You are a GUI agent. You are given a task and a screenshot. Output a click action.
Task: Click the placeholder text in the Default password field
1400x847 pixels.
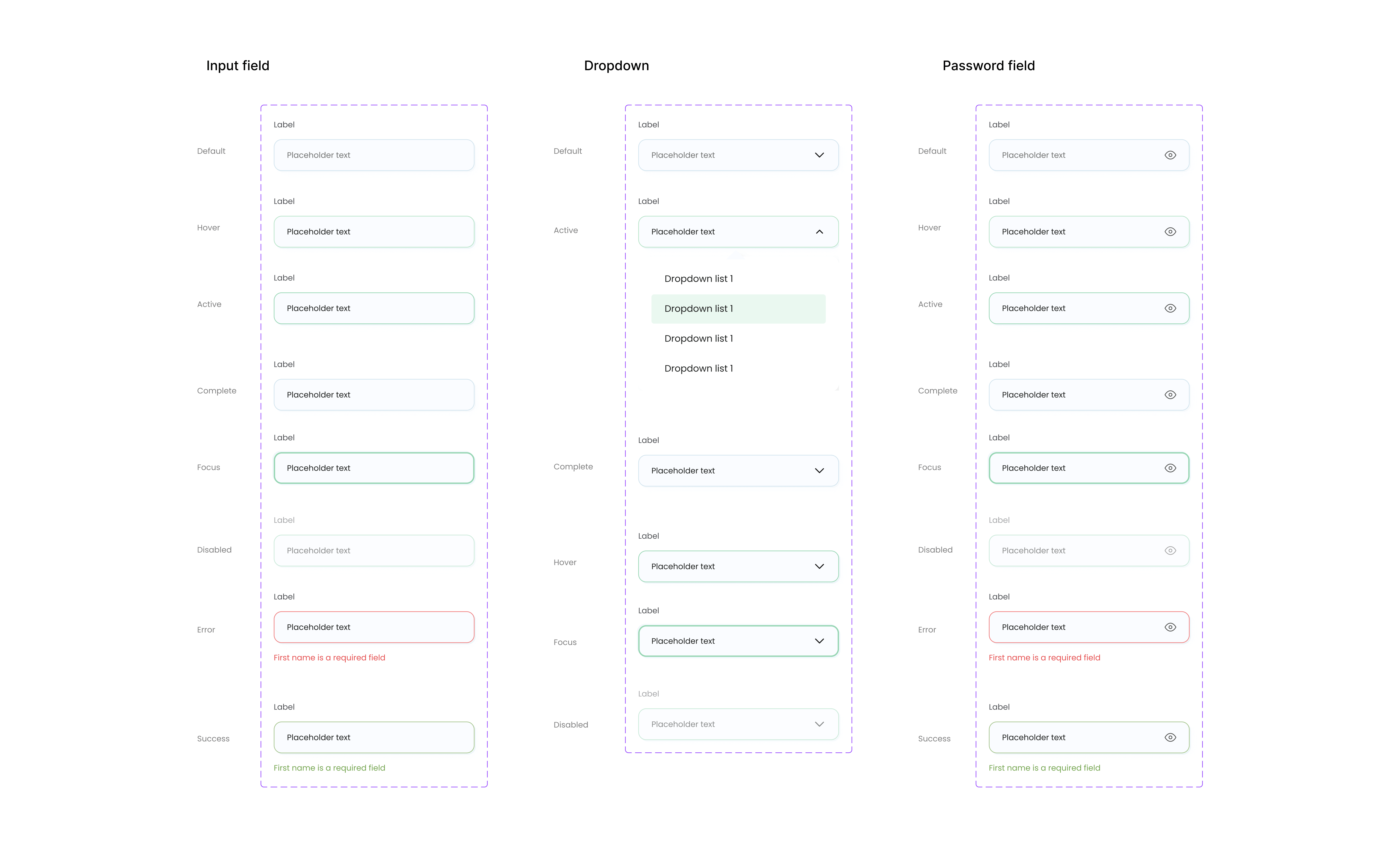(x=1033, y=155)
